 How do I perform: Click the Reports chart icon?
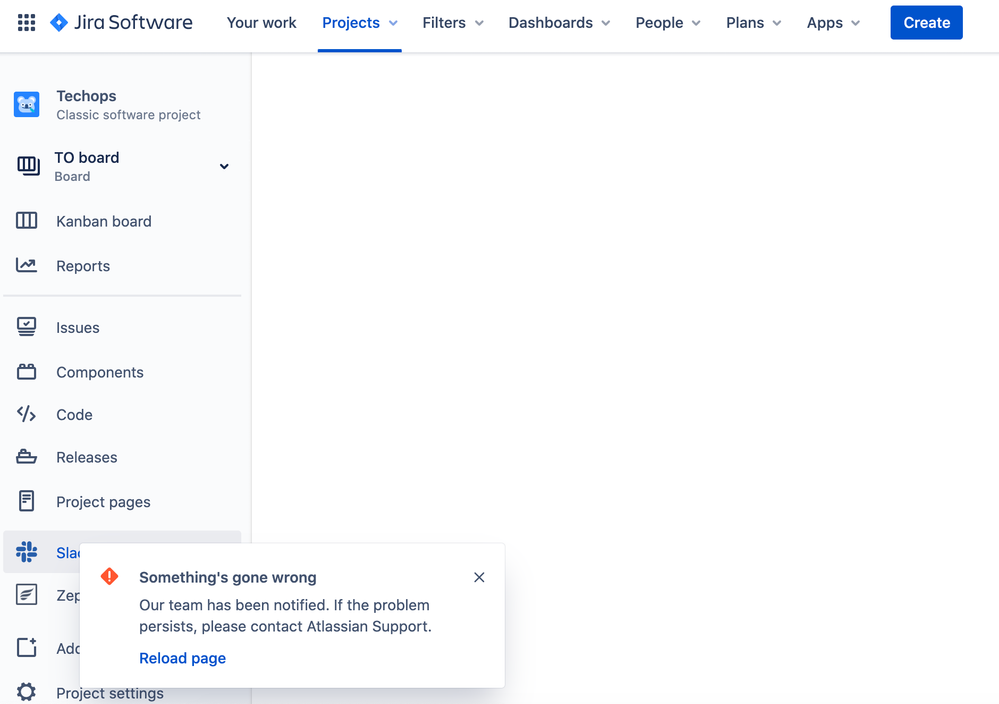[x=27, y=266]
